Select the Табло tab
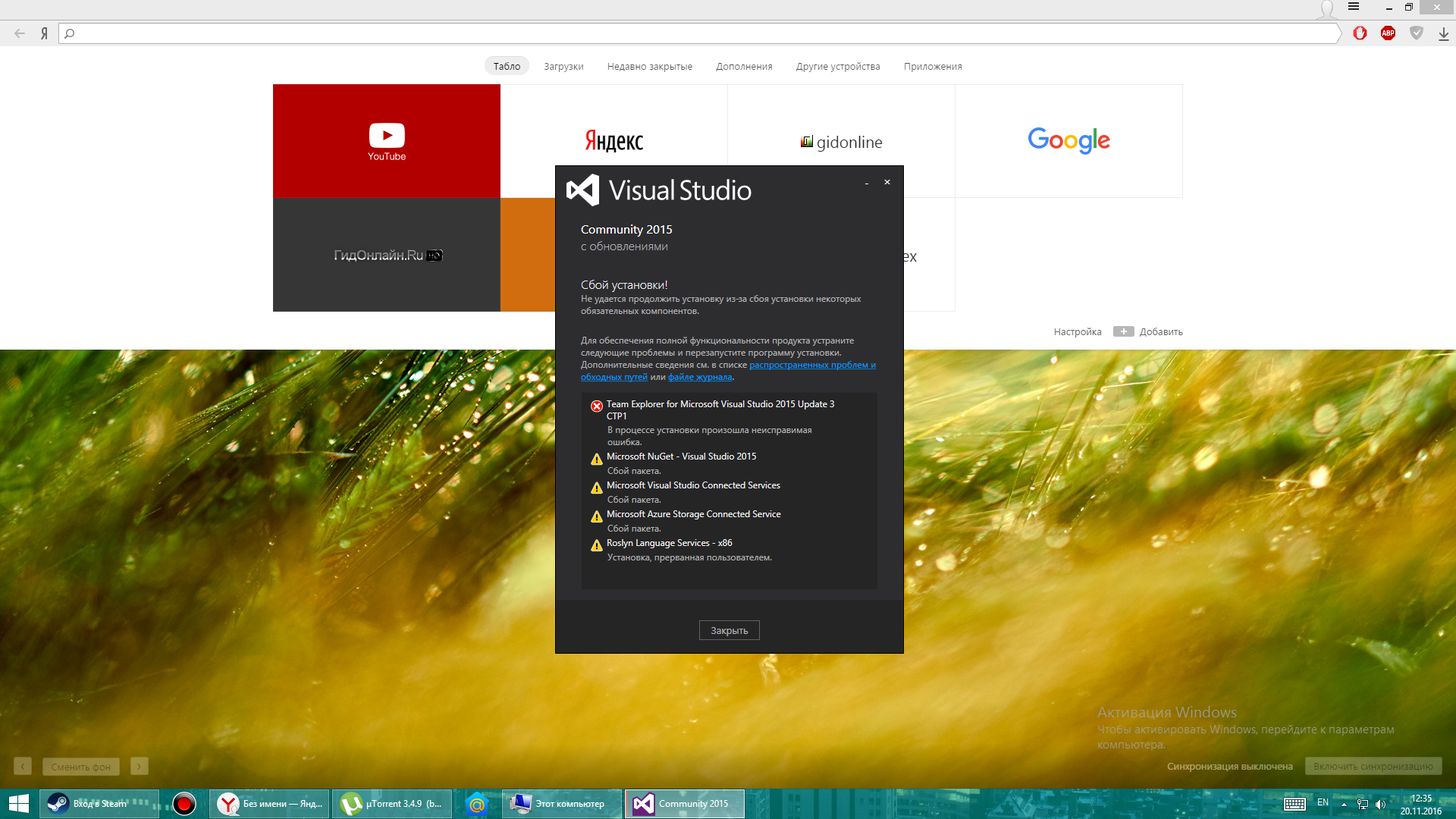Viewport: 1456px width, 819px height. pos(507,66)
